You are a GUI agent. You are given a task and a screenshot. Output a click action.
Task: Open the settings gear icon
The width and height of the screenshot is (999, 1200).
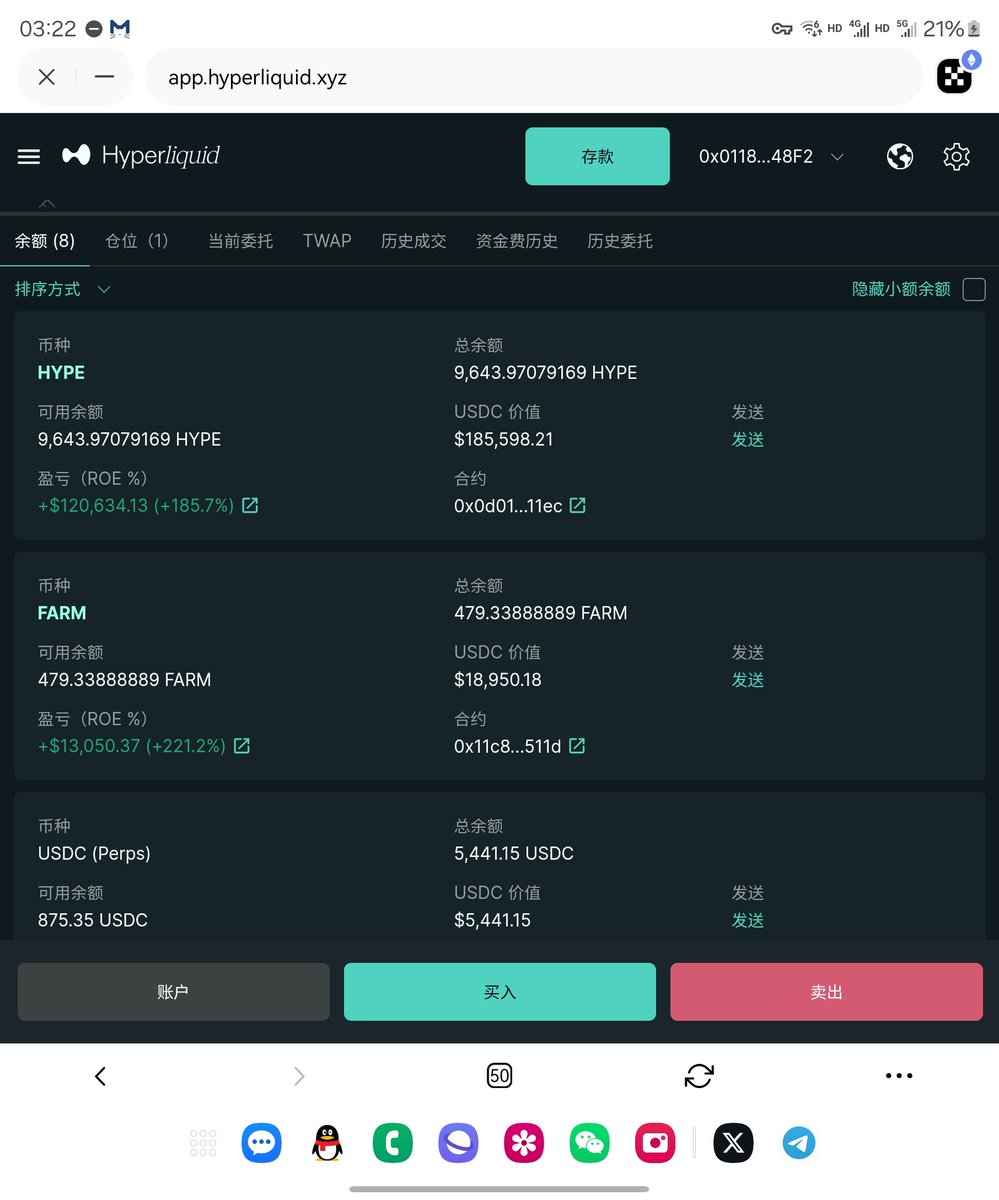957,156
